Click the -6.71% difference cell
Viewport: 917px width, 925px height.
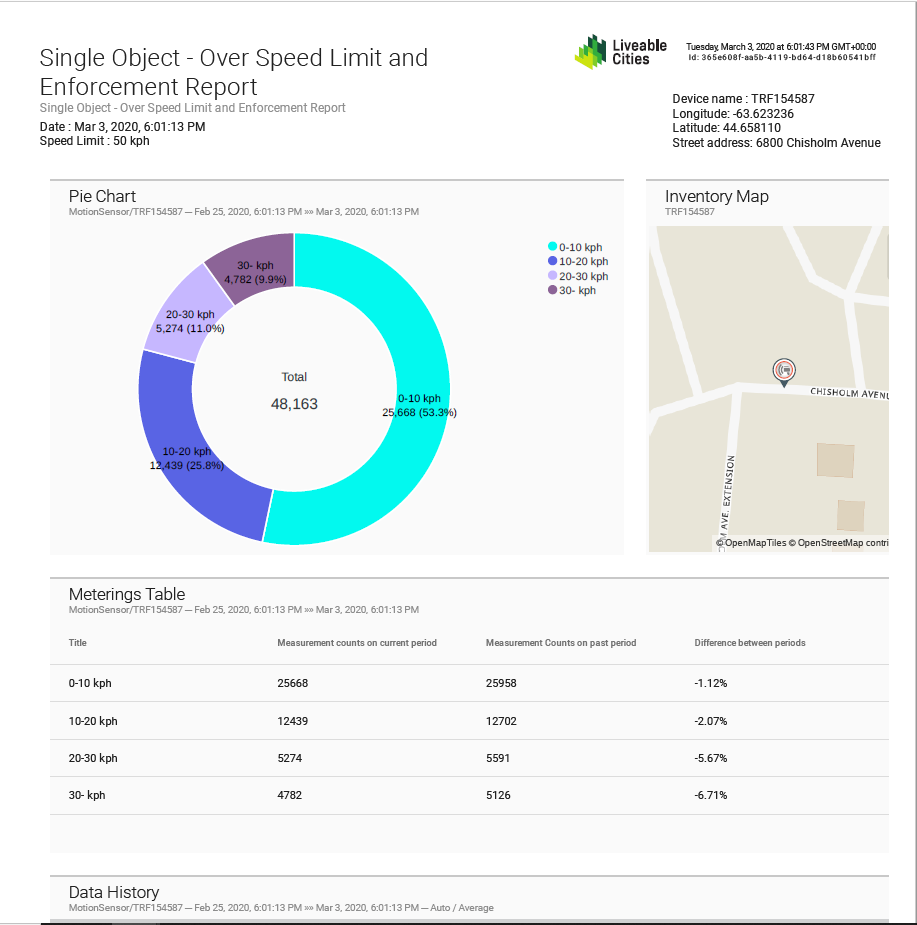tap(710, 795)
